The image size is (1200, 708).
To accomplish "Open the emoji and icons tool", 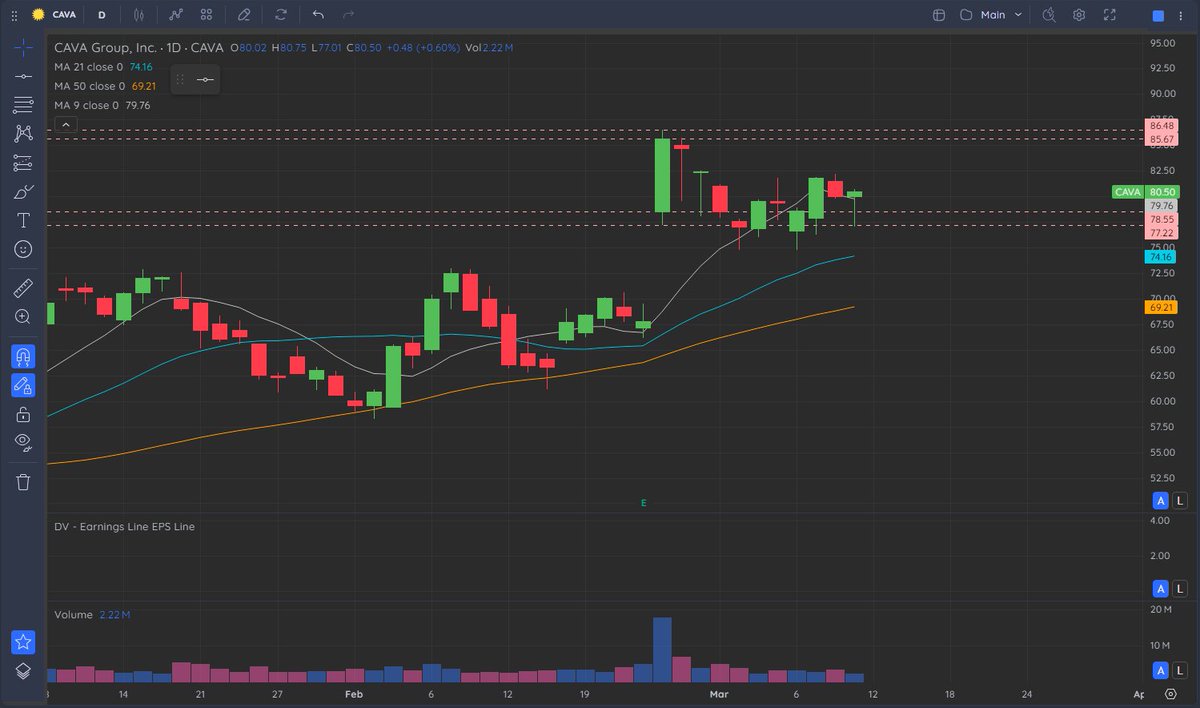I will pos(23,248).
